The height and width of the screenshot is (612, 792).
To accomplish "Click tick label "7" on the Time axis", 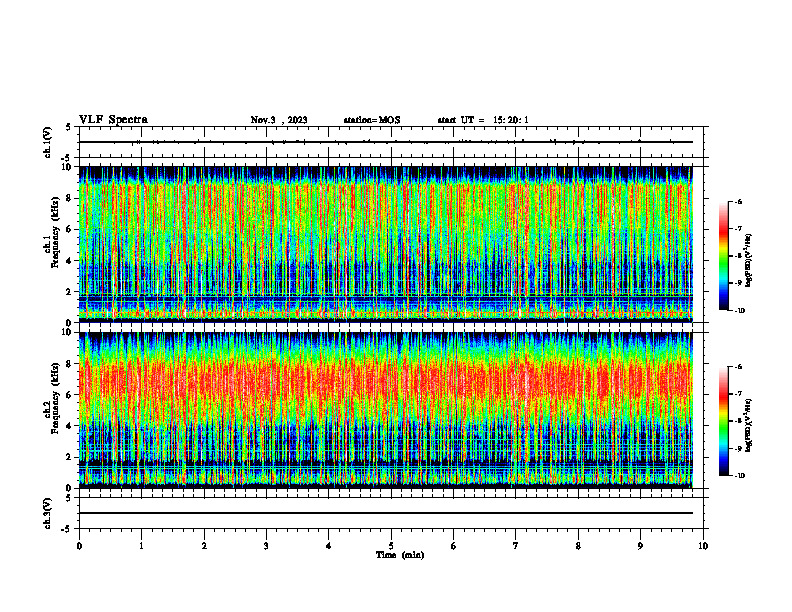I will tap(516, 546).
